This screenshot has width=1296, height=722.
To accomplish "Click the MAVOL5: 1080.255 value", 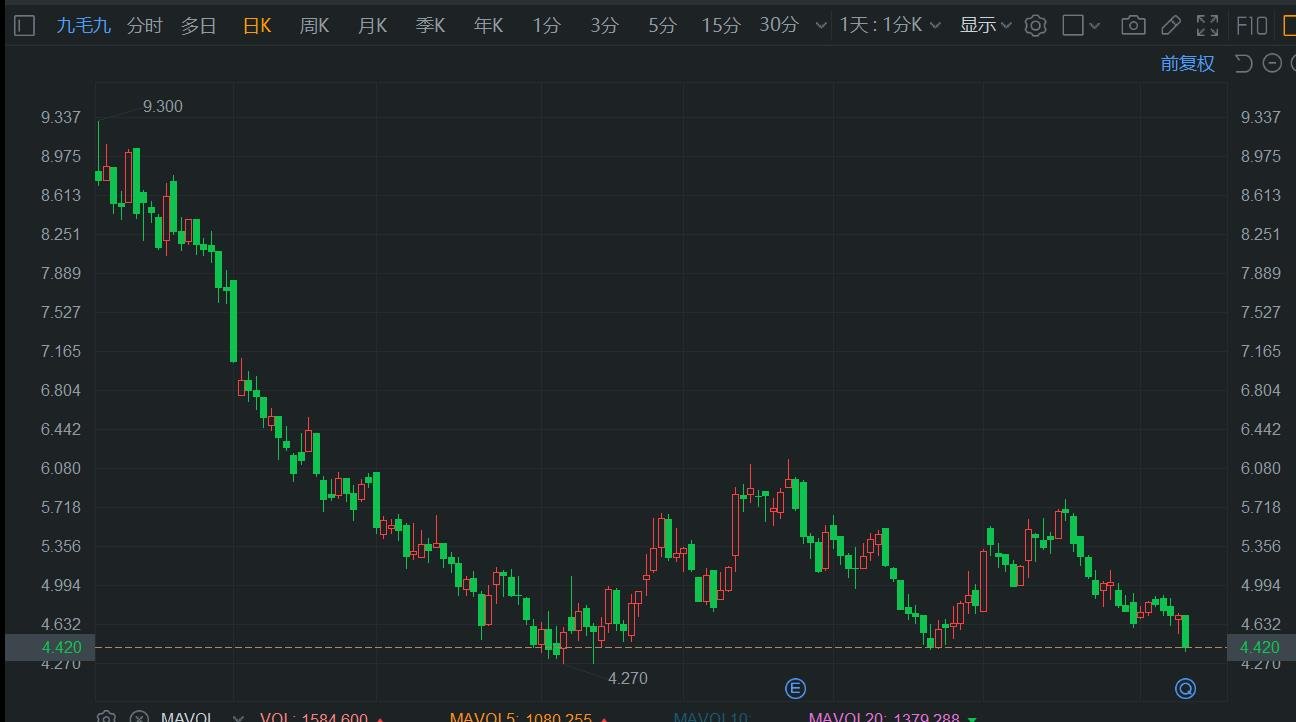I will point(520,717).
